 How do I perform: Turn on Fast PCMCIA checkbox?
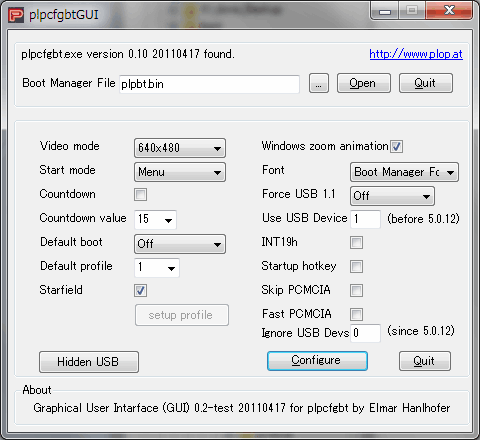coord(356,314)
